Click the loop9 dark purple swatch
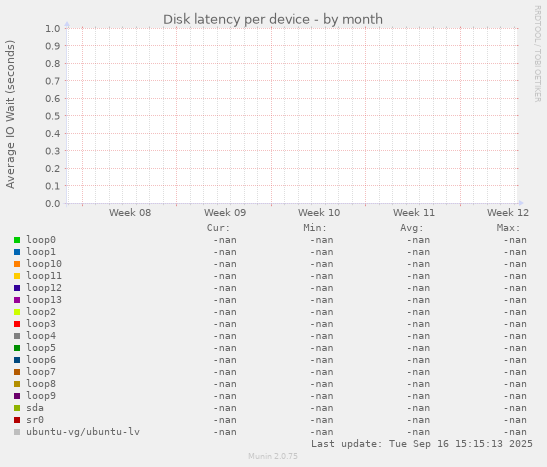This screenshot has height=467, width=547. click(17, 396)
